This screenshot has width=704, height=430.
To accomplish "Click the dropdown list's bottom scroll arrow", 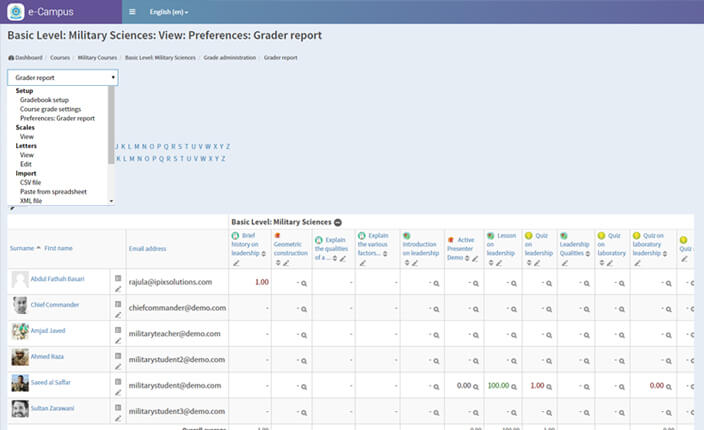I will [111, 201].
